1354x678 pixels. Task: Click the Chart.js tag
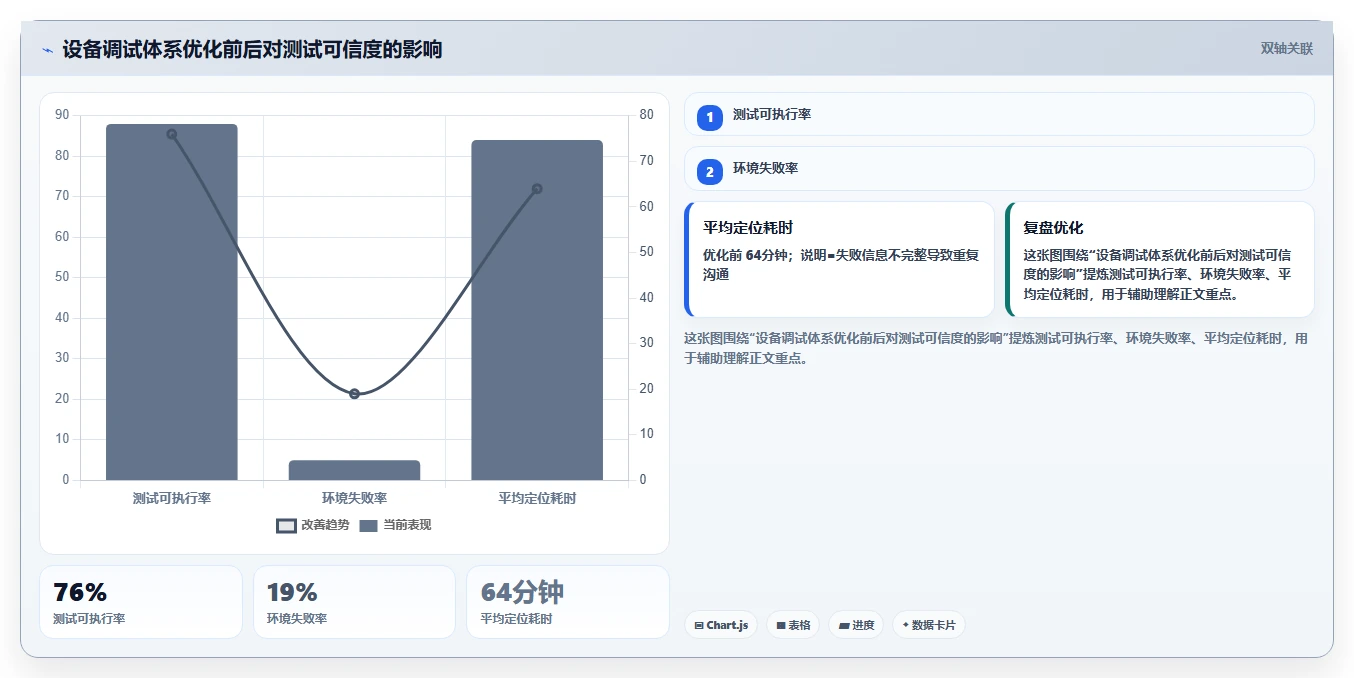721,625
